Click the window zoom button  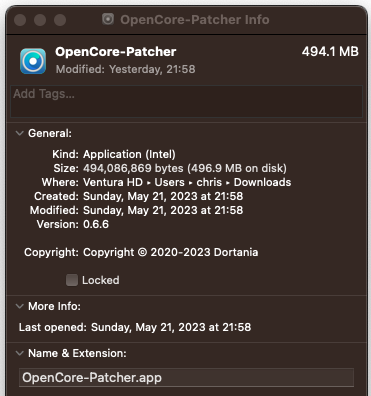pos(60,20)
